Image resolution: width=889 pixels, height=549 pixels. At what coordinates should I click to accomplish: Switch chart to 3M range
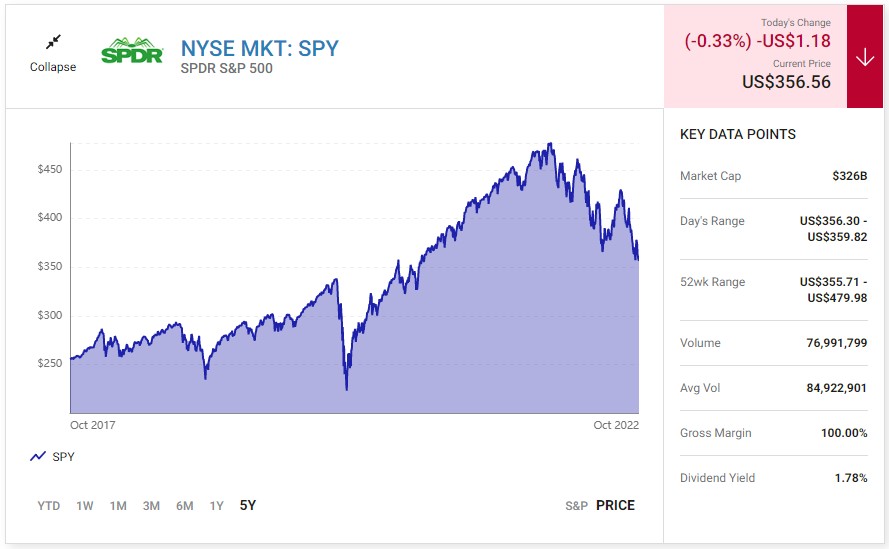click(151, 506)
